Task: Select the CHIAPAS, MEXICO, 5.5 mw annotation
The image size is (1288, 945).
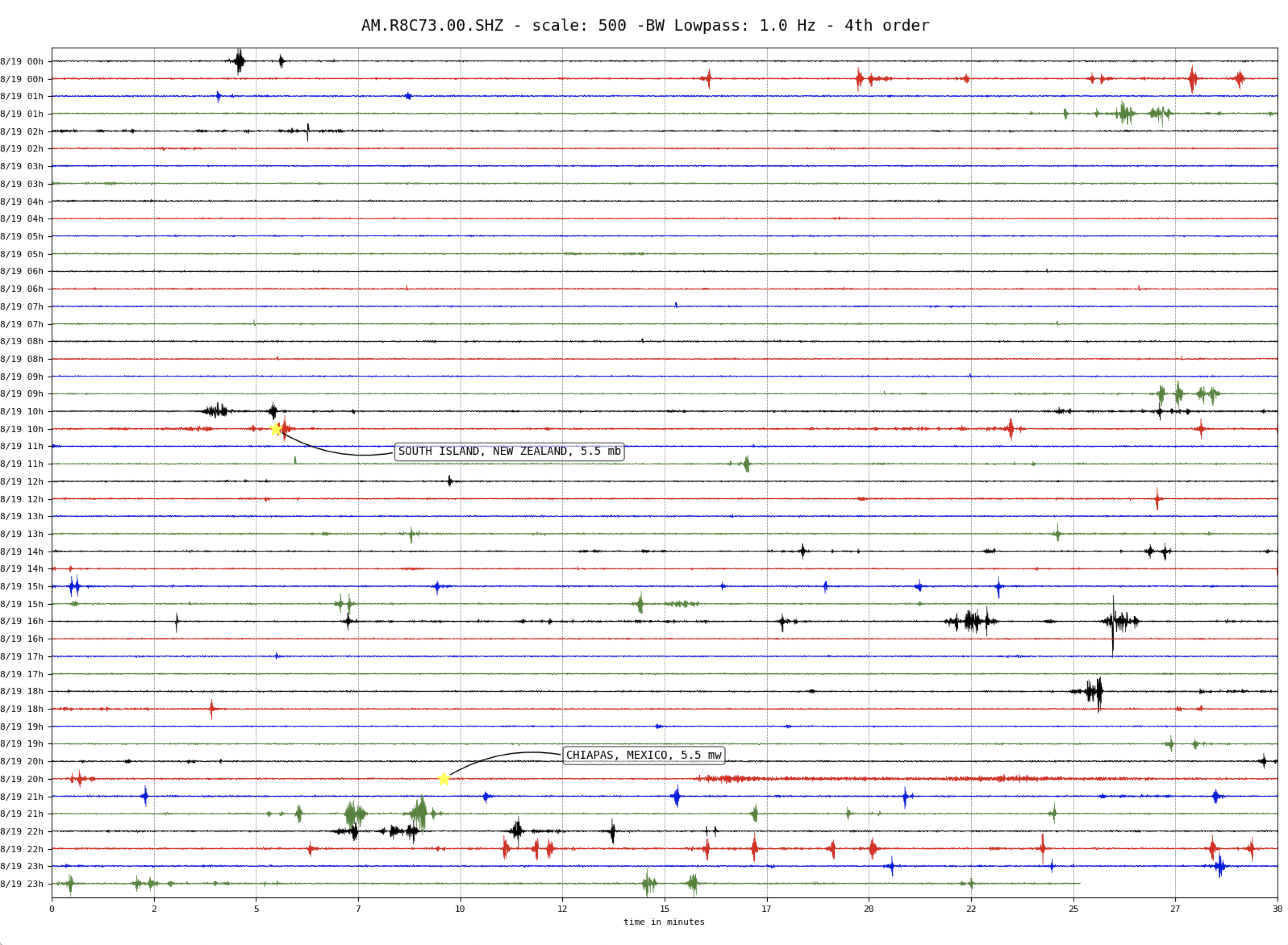Action: 644,755
